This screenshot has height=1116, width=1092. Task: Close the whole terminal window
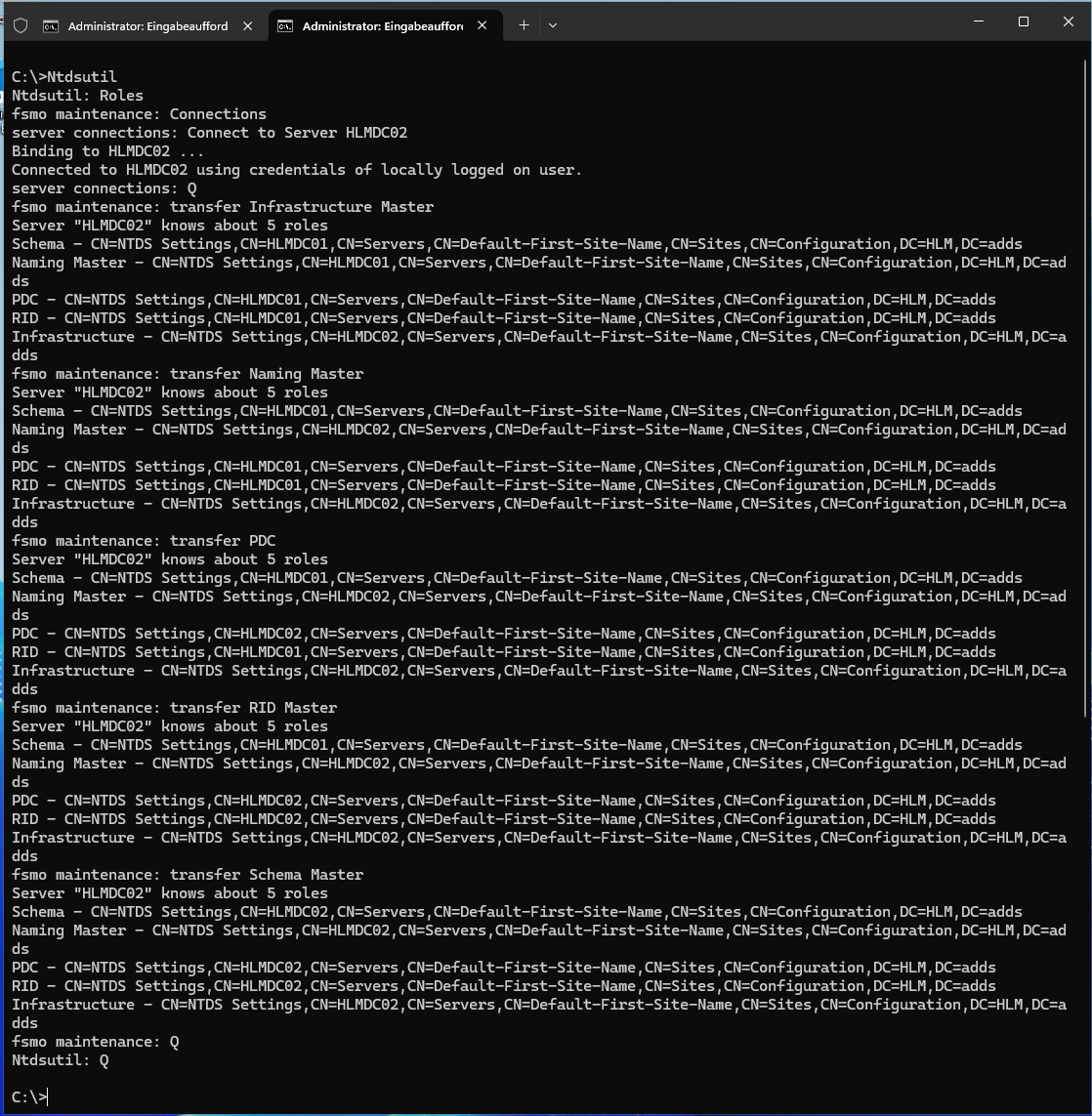pos(1068,21)
